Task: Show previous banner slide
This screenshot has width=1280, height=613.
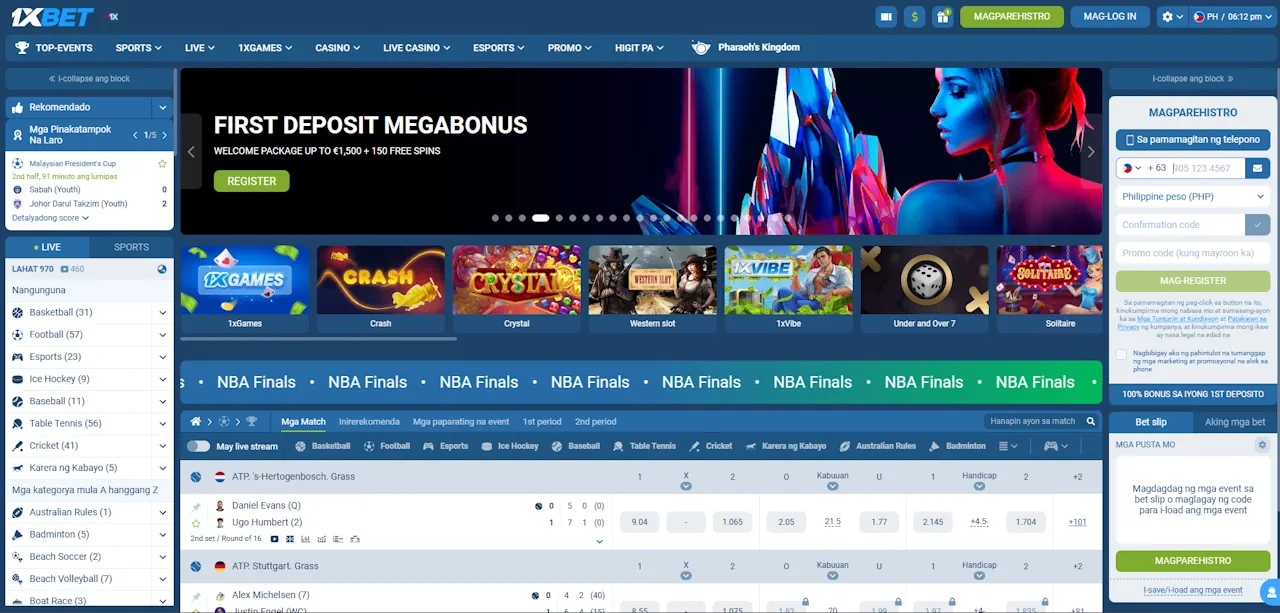Action: click(192, 152)
